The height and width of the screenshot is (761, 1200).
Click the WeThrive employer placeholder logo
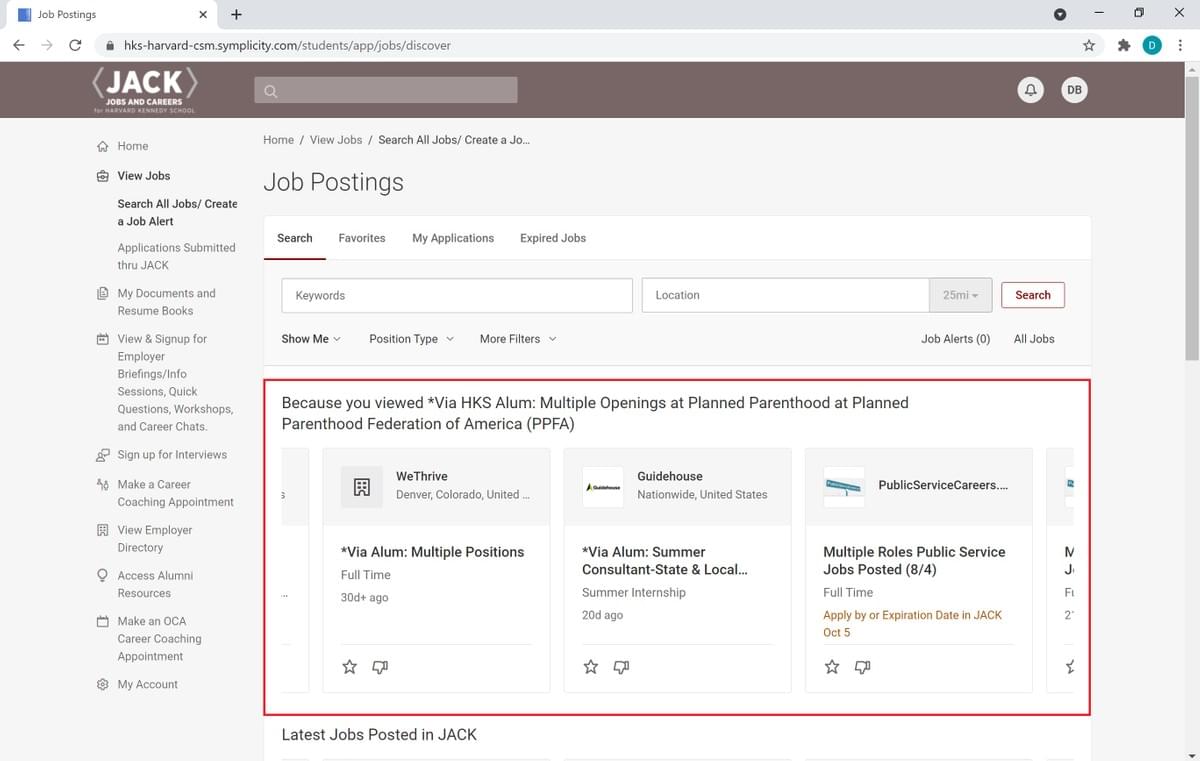[x=362, y=487]
